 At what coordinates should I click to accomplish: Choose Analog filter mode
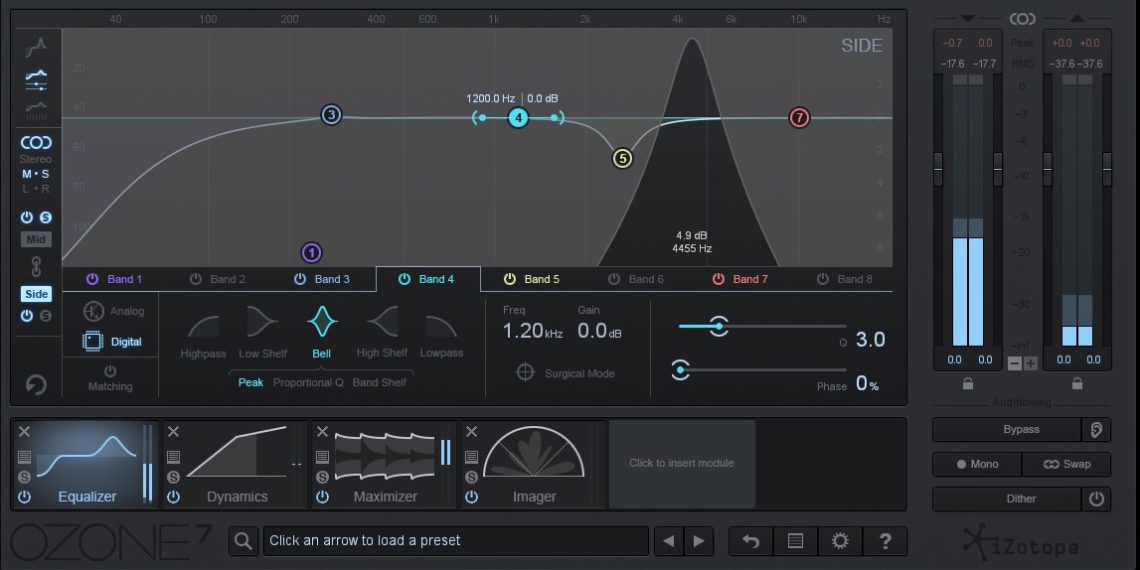113,311
